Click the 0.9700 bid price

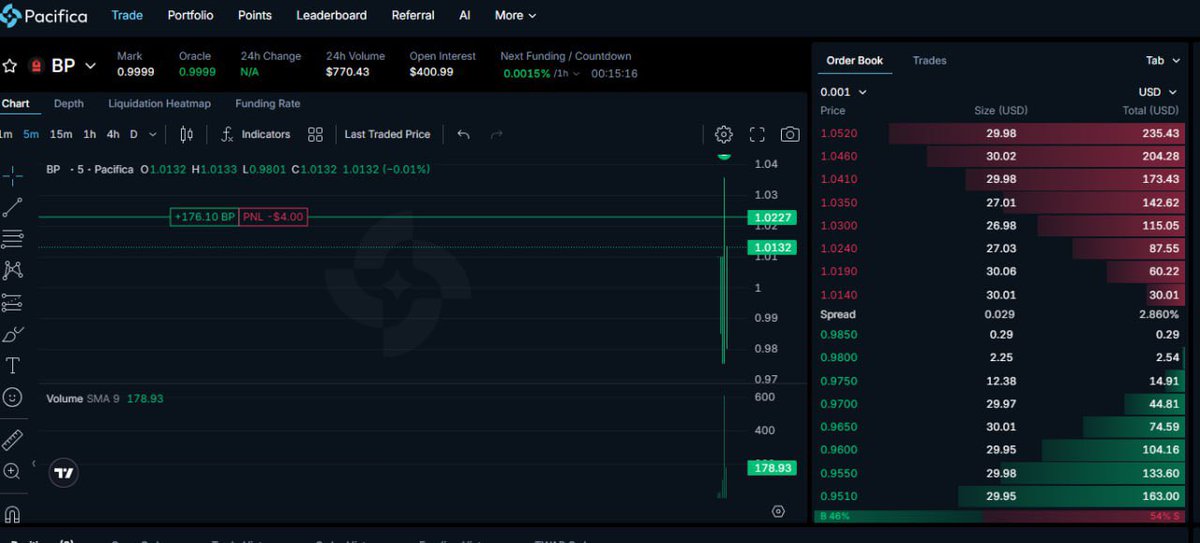point(838,404)
